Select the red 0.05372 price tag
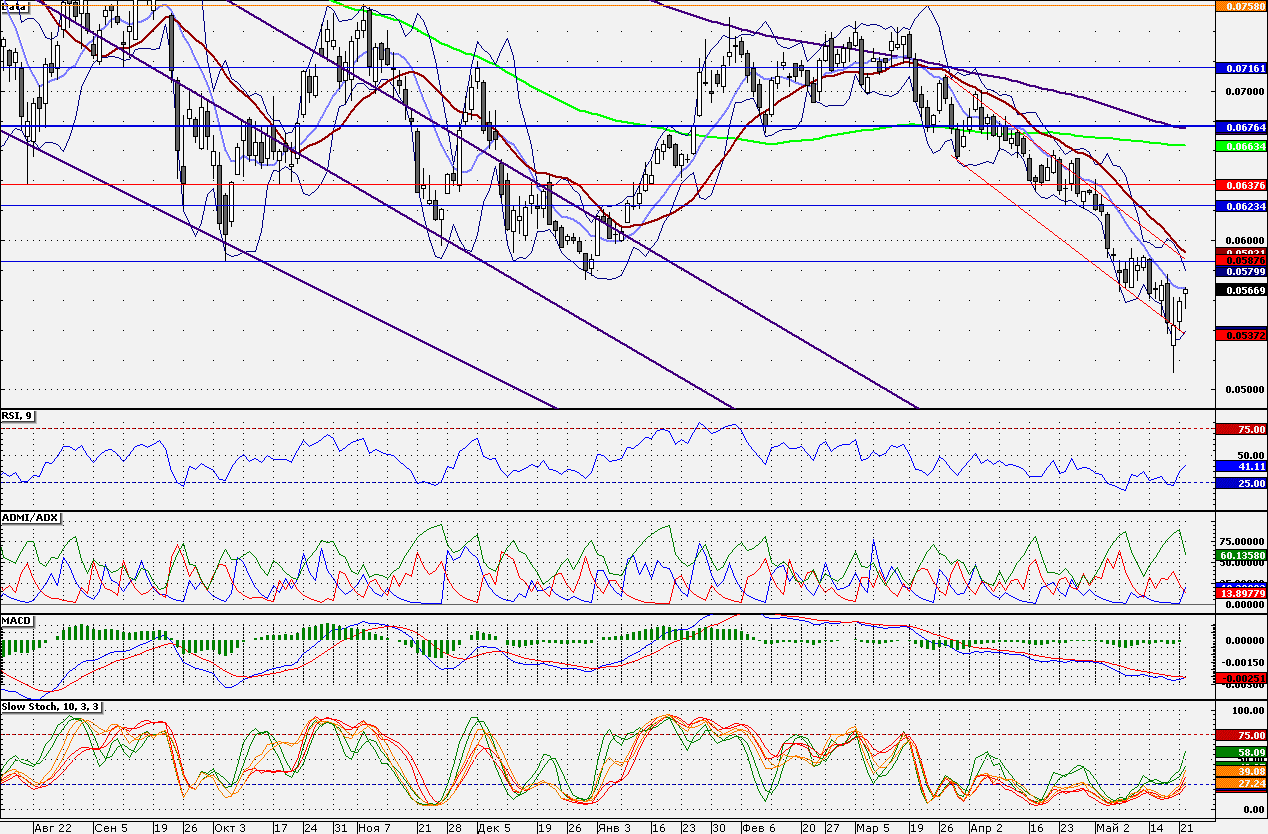The height and width of the screenshot is (834, 1268). pos(1240,335)
